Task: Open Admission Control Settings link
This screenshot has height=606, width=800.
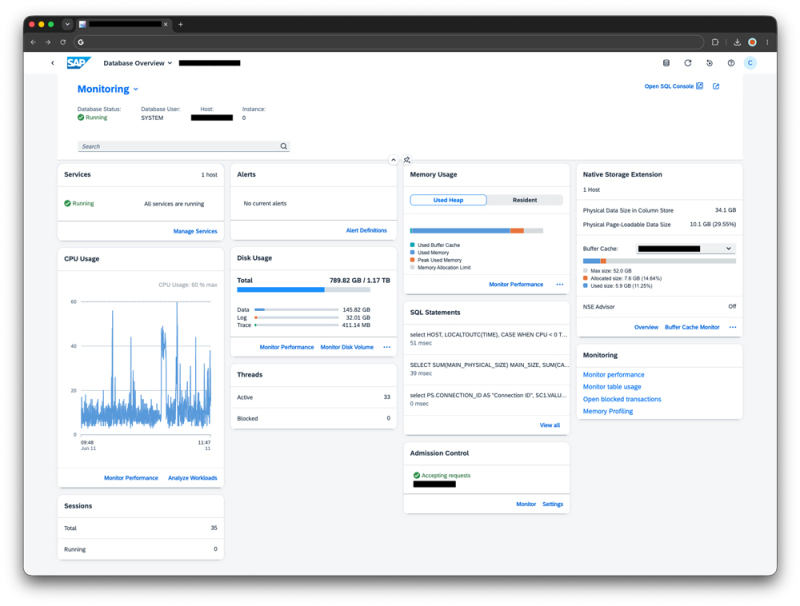Action: point(553,504)
